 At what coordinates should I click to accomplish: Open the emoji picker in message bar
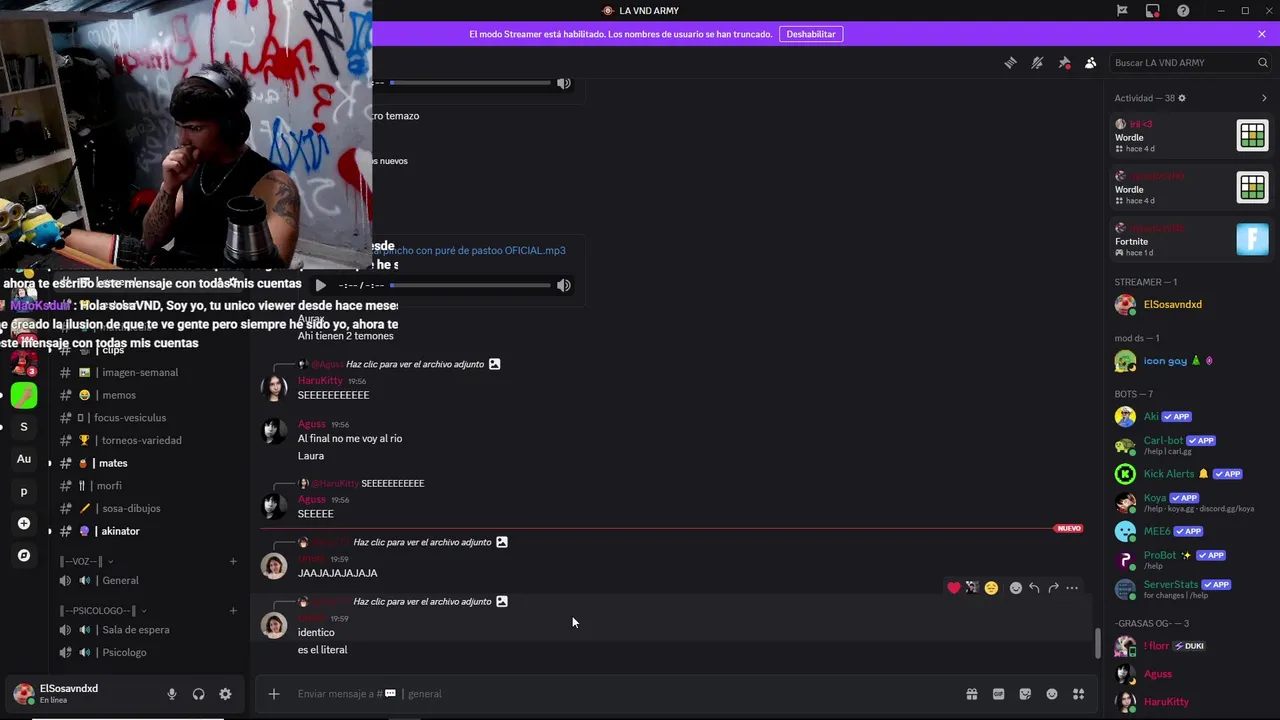(1052, 694)
